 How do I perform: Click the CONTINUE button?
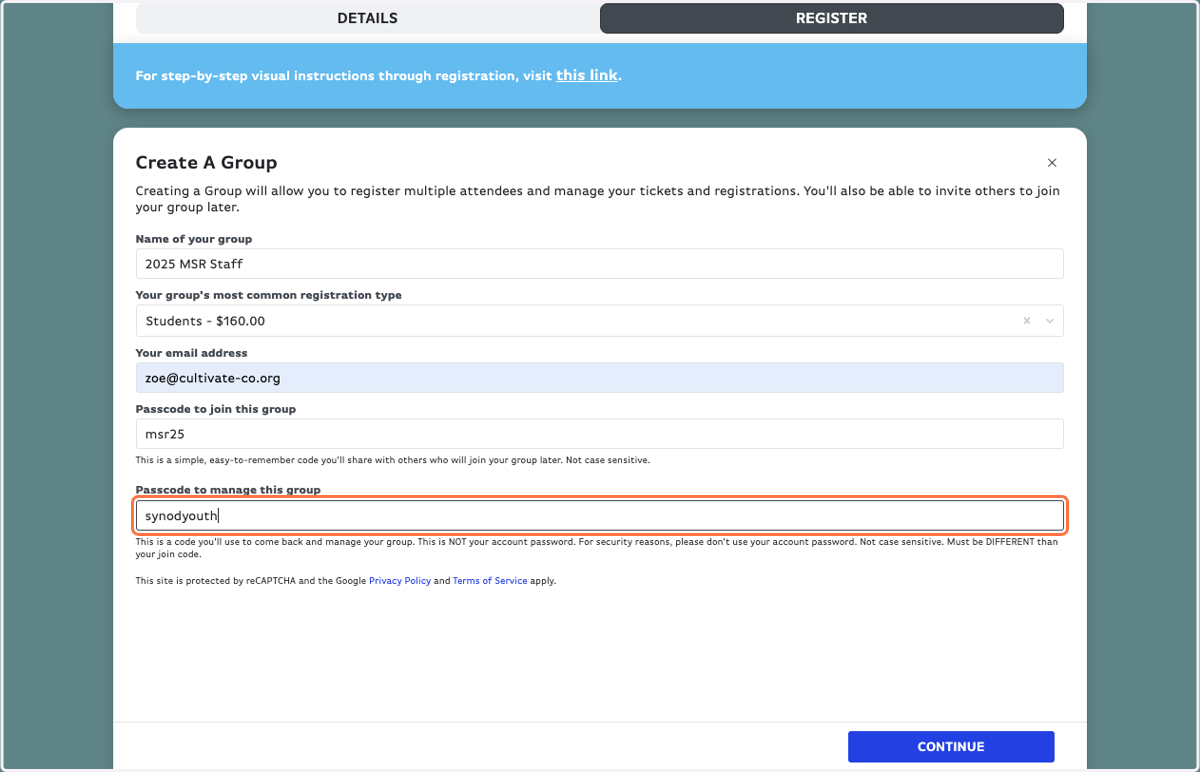951,747
